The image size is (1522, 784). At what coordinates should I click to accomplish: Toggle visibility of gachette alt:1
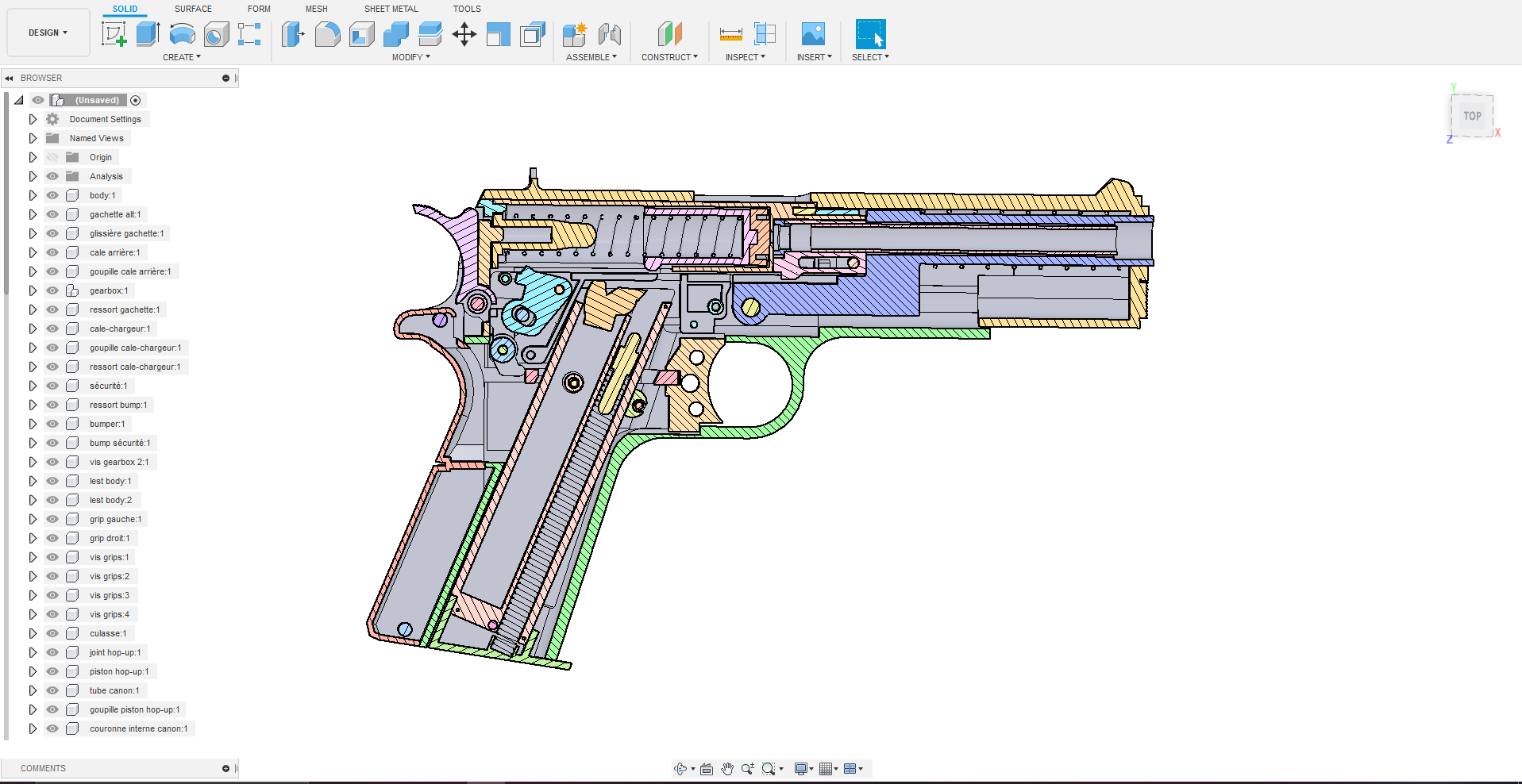[52, 214]
